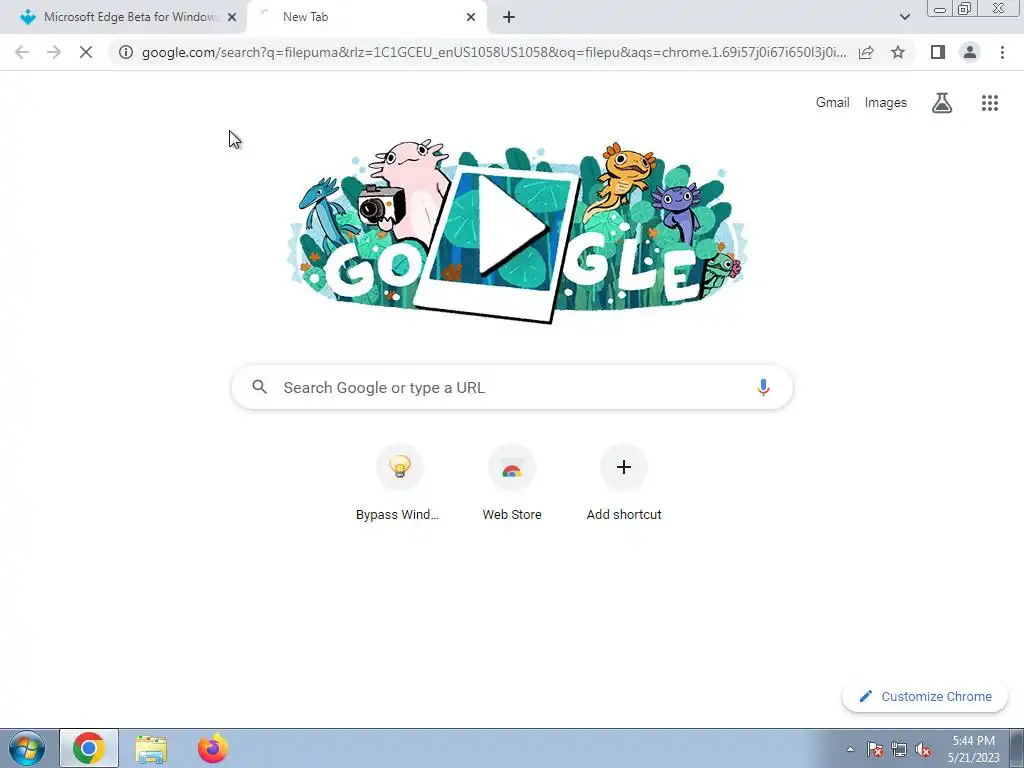Image resolution: width=1024 pixels, height=768 pixels.
Task: Toggle the Chrome side panel
Action: [x=938, y=52]
